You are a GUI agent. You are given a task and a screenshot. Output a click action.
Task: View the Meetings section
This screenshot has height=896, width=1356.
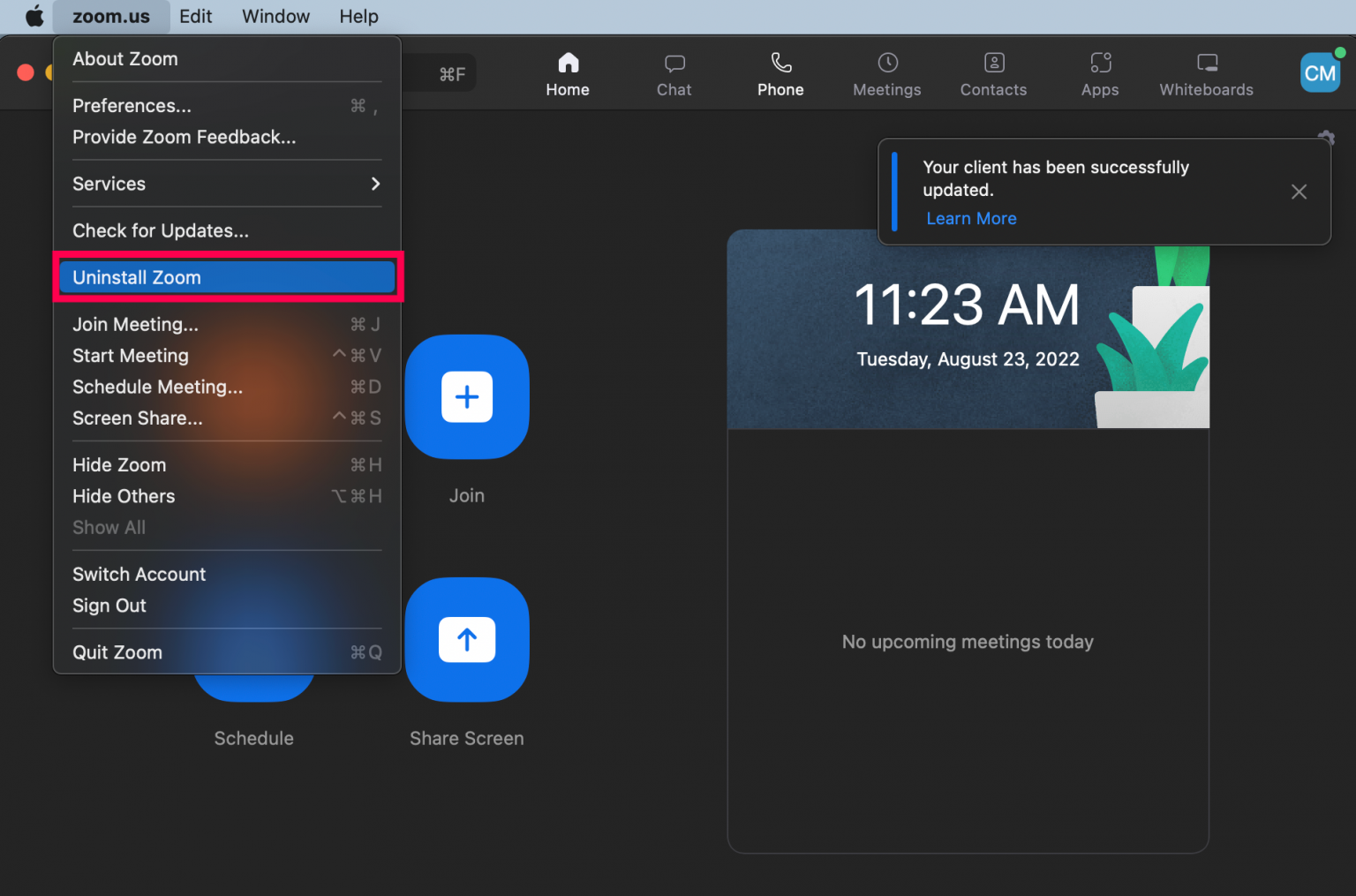[886, 73]
